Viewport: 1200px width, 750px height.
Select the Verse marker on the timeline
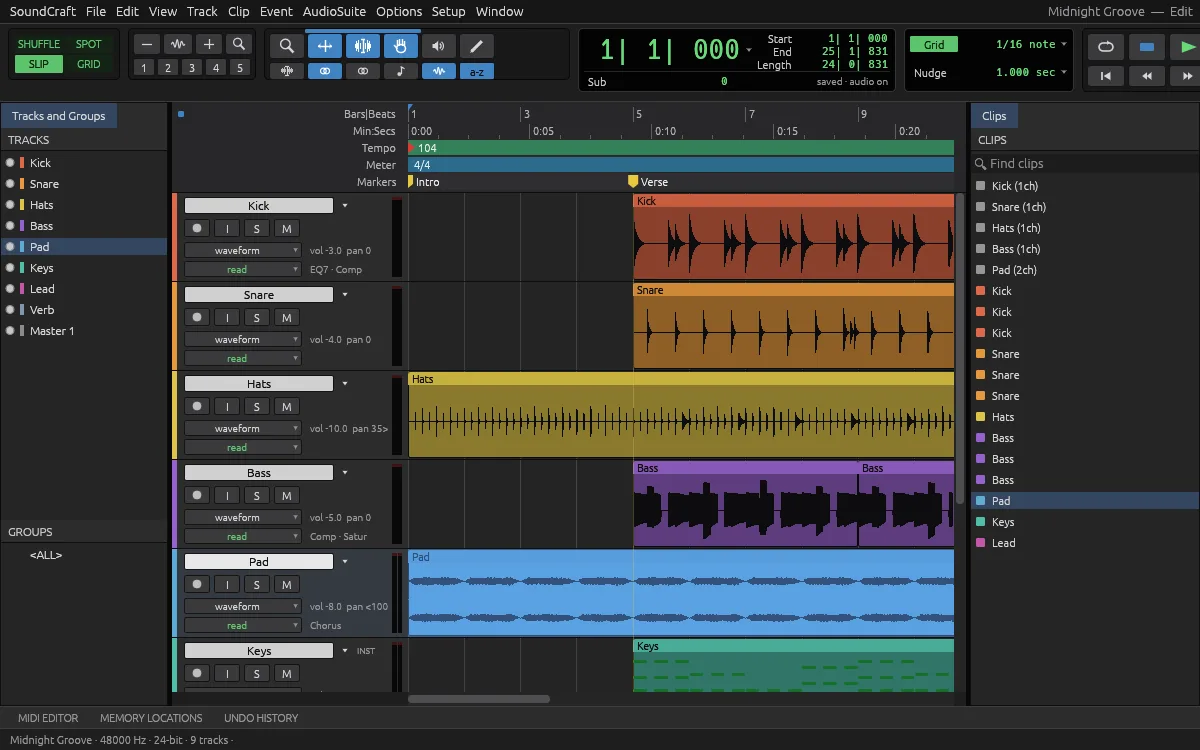pyautogui.click(x=648, y=182)
